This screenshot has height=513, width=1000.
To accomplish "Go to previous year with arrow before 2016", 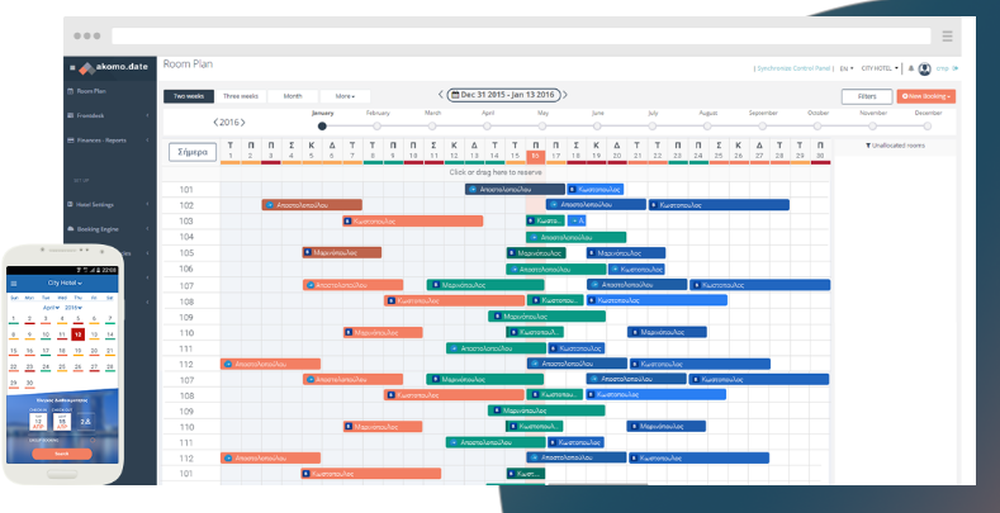I will 216,123.
